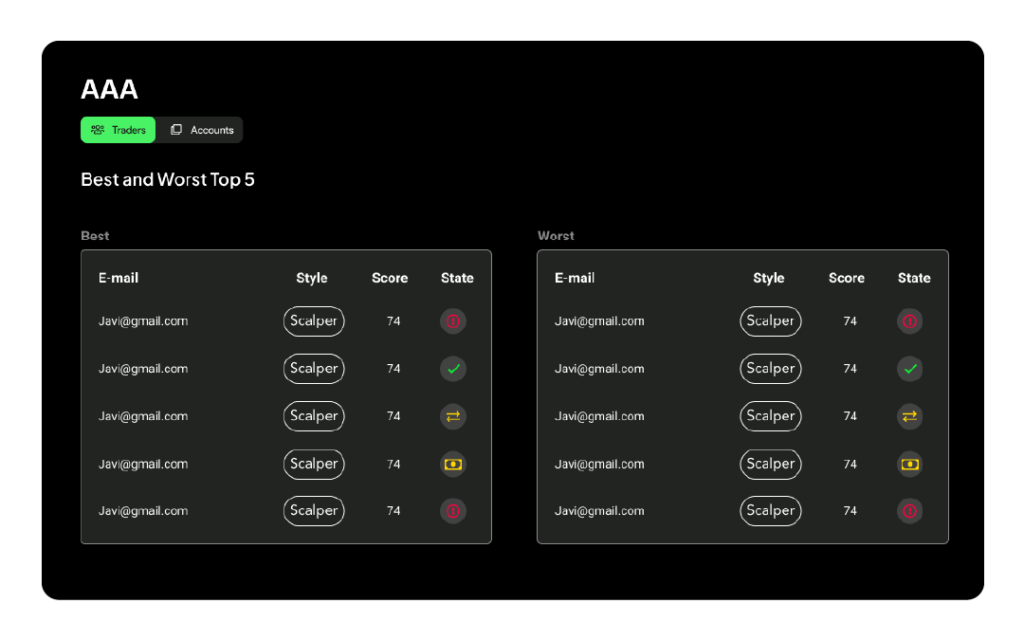Click the Scalper badge in Best table's first row
The height and width of the screenshot is (640, 1024).
tap(314, 321)
